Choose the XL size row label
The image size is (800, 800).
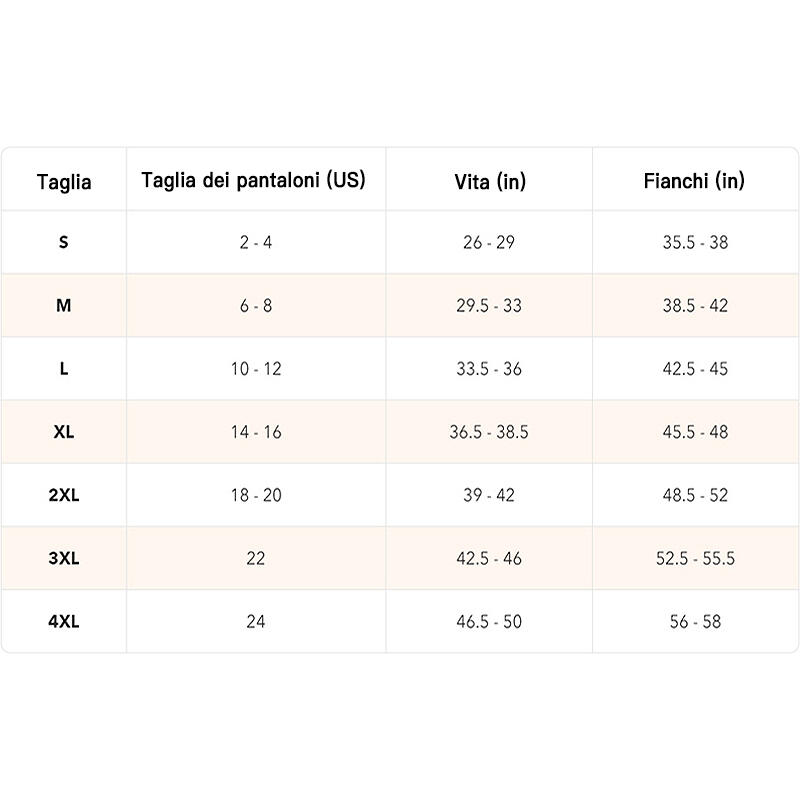64,432
